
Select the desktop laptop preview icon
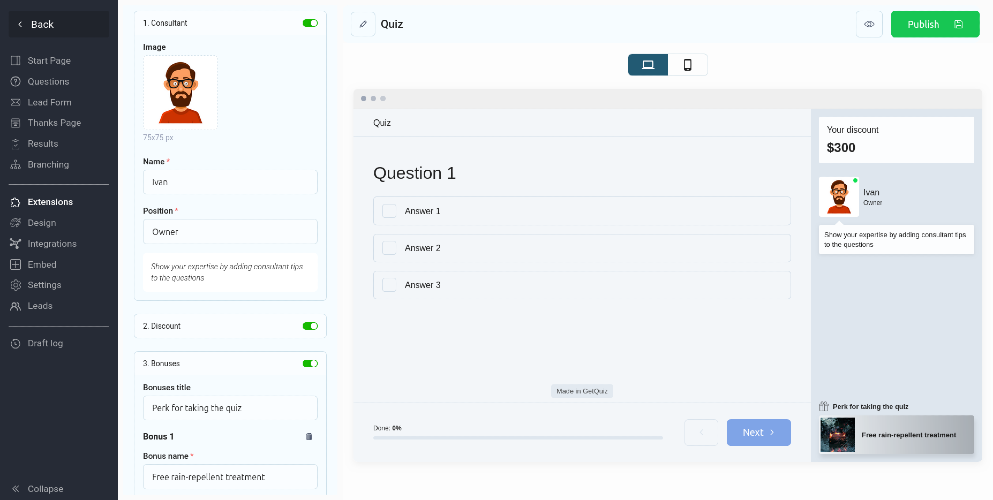648,65
